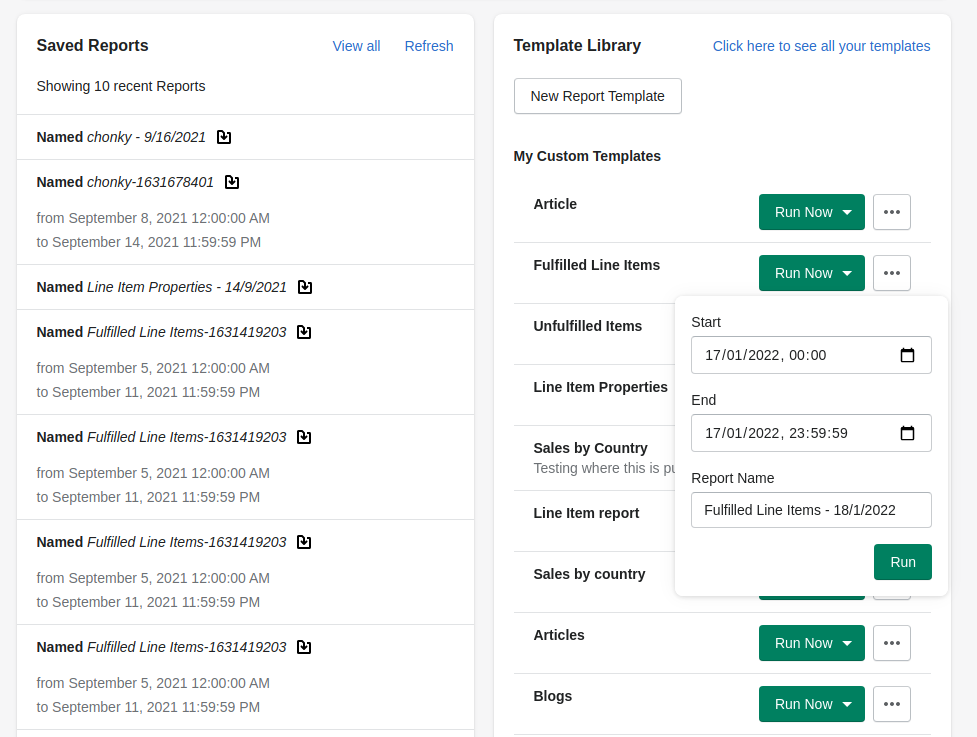
Task: Download the first Fulfilled Line Items-1631419203 report
Action: point(303,331)
